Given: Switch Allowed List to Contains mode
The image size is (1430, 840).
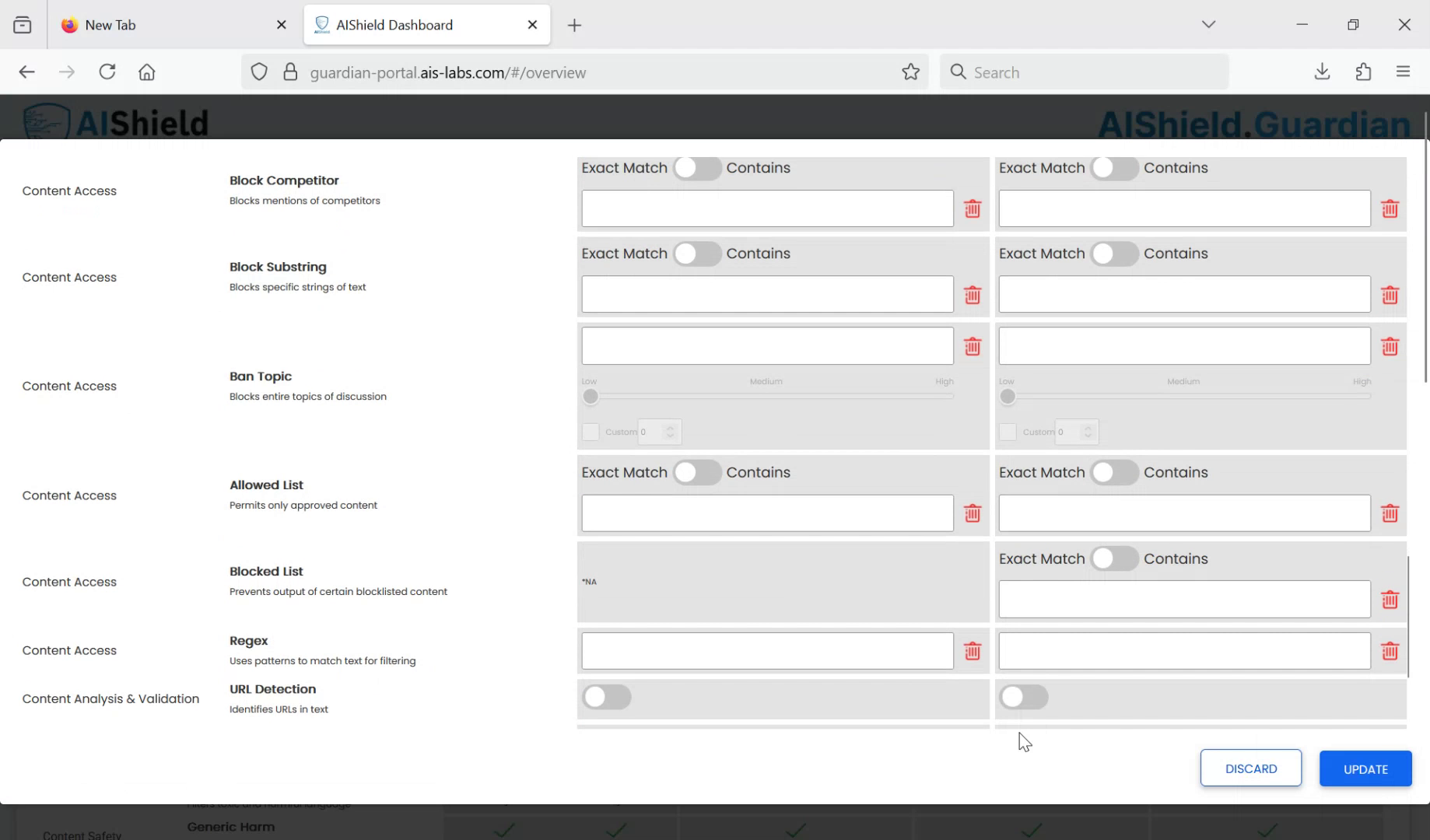Looking at the screenshot, I should click(698, 472).
